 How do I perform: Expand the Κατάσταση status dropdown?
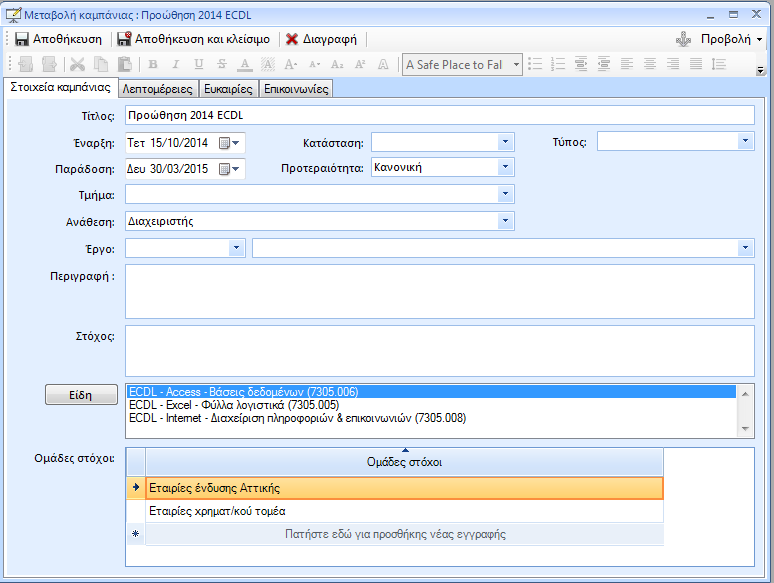point(505,142)
